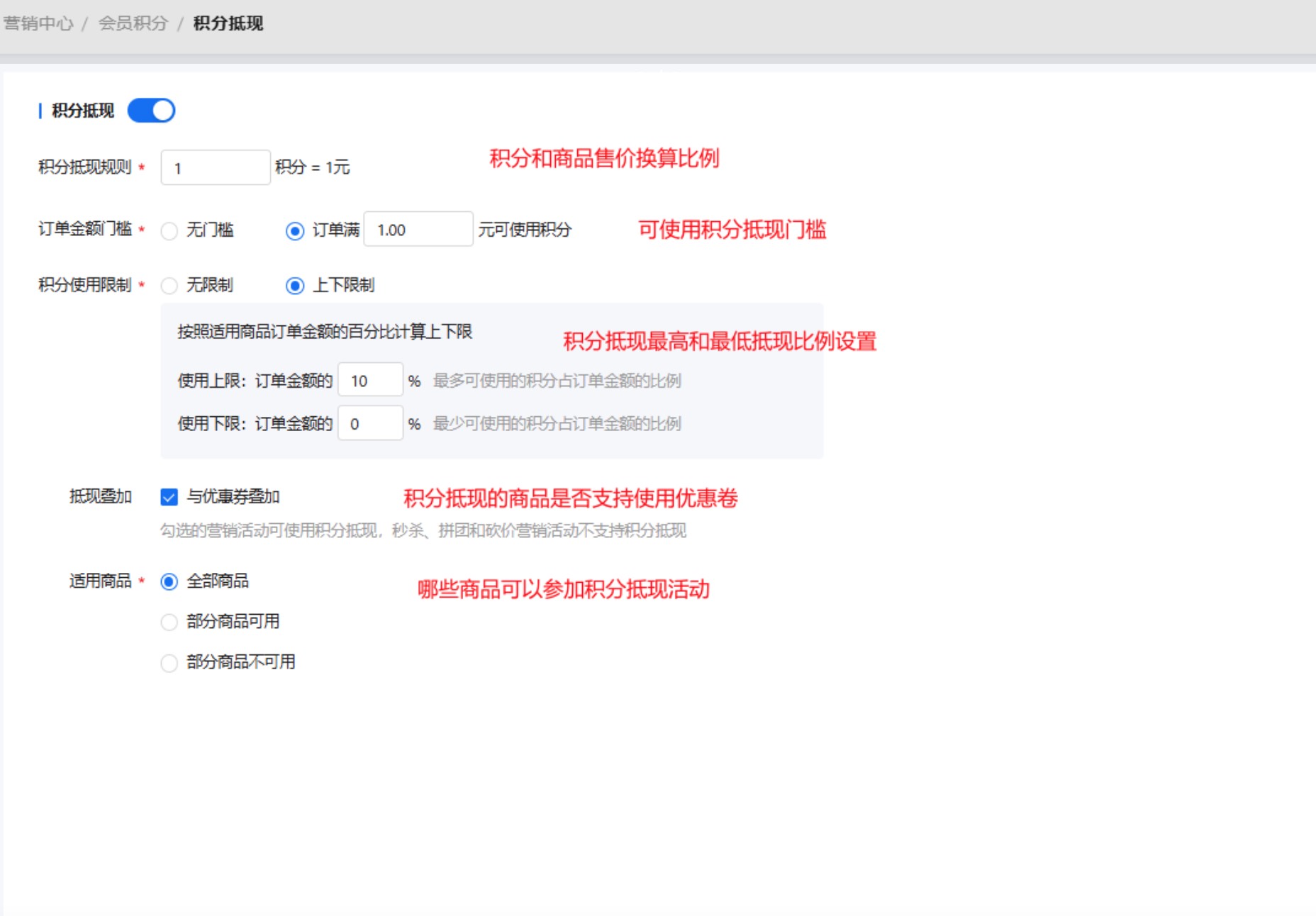Click the order amount 1.00 input box
The image size is (1316, 916).
point(418,230)
